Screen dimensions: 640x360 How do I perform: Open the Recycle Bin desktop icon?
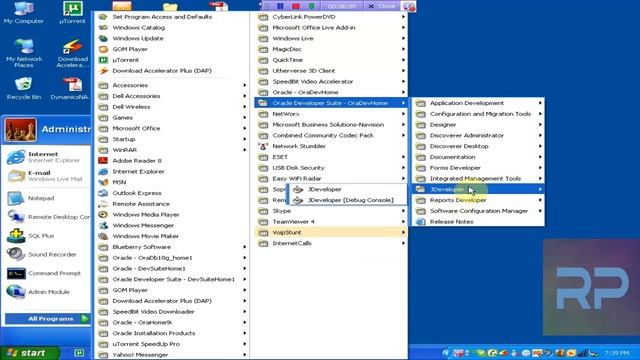24,89
